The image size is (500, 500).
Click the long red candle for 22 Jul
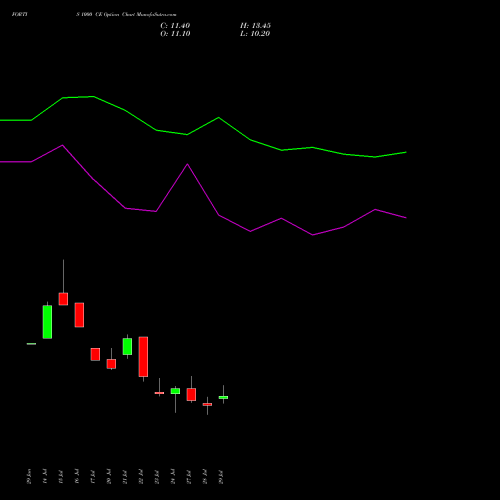pyautogui.click(x=143, y=357)
